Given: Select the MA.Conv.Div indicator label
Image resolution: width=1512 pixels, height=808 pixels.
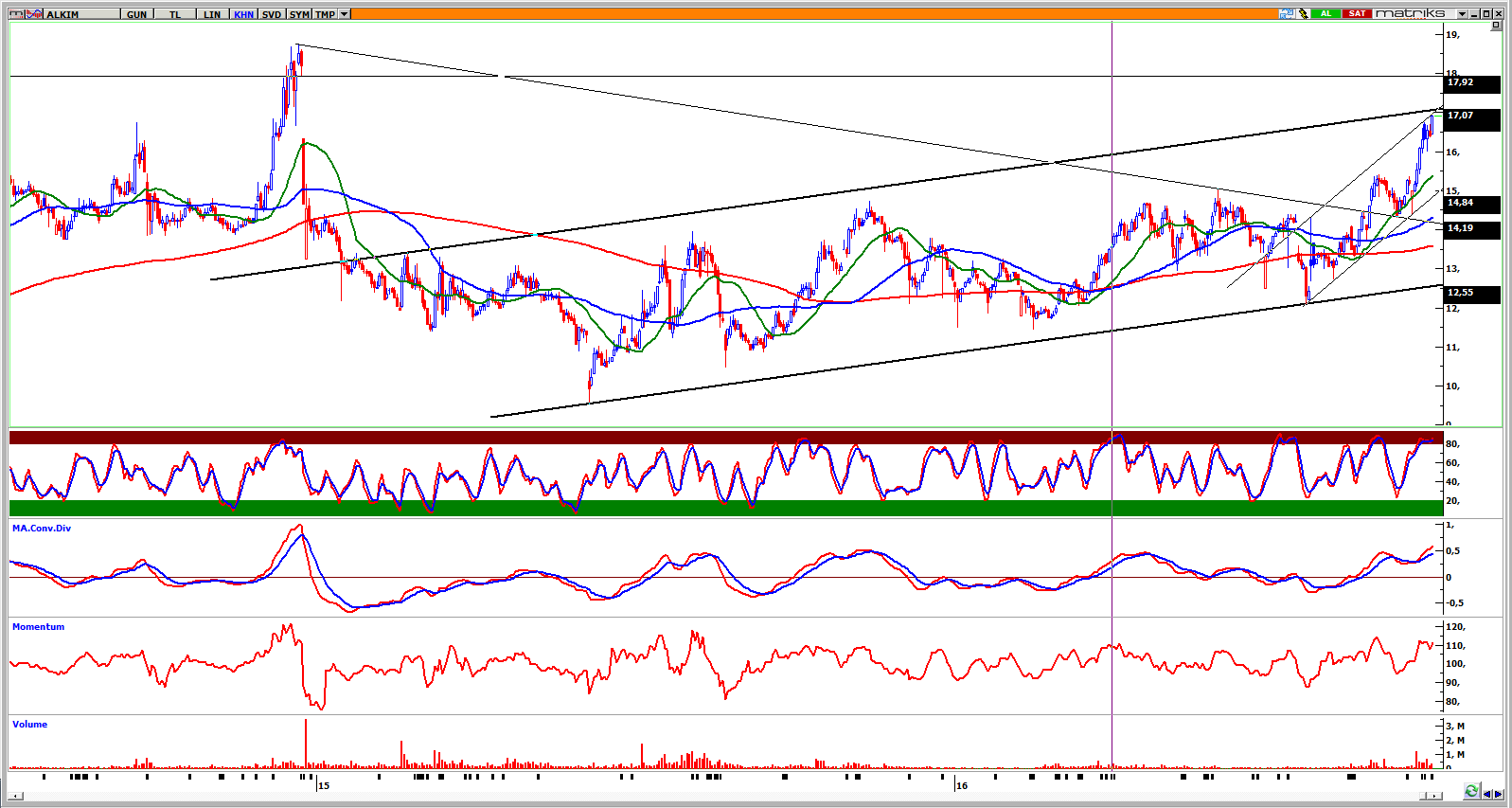Looking at the screenshot, I should [42, 529].
